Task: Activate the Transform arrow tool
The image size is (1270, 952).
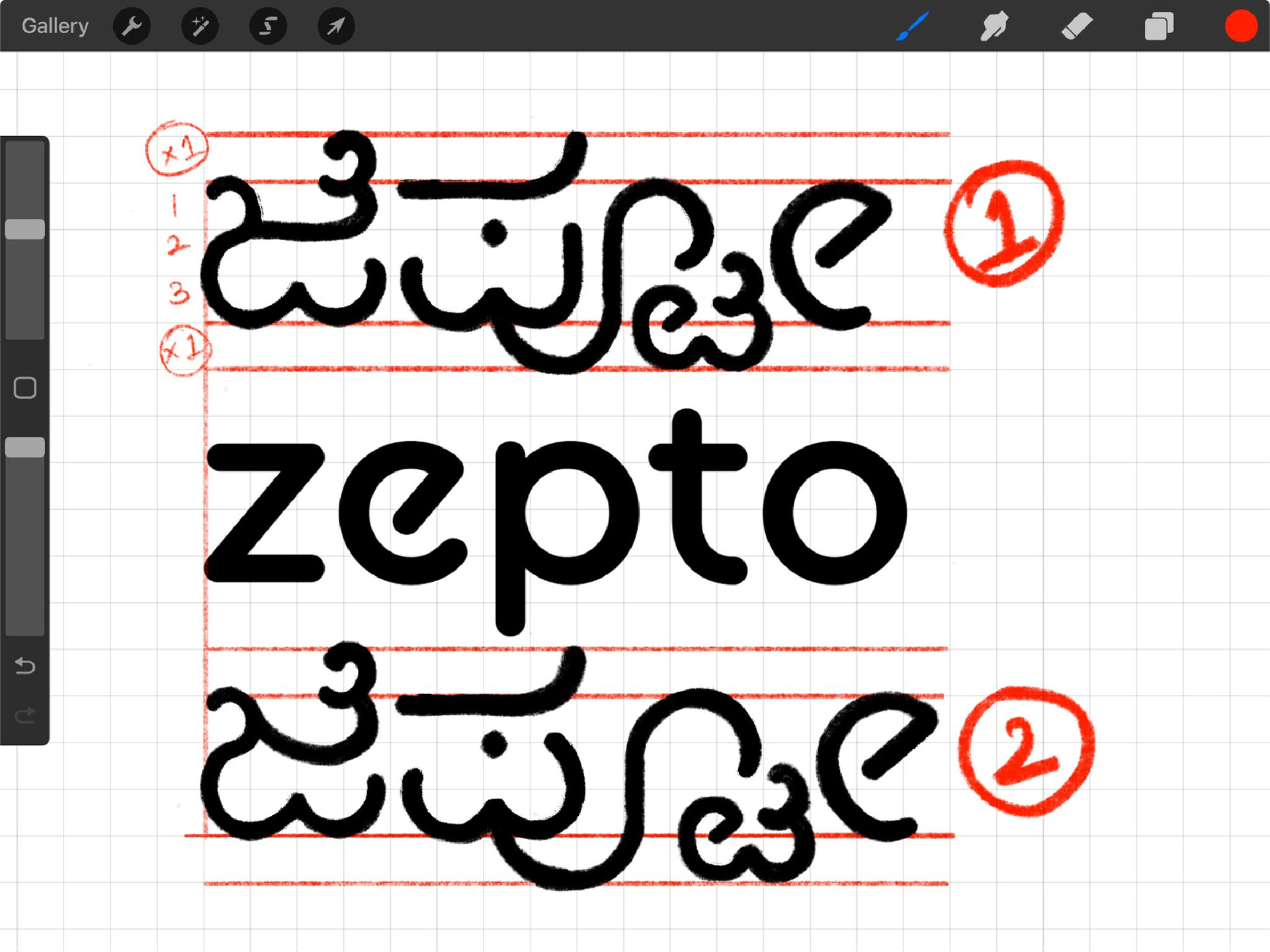Action: [336, 26]
